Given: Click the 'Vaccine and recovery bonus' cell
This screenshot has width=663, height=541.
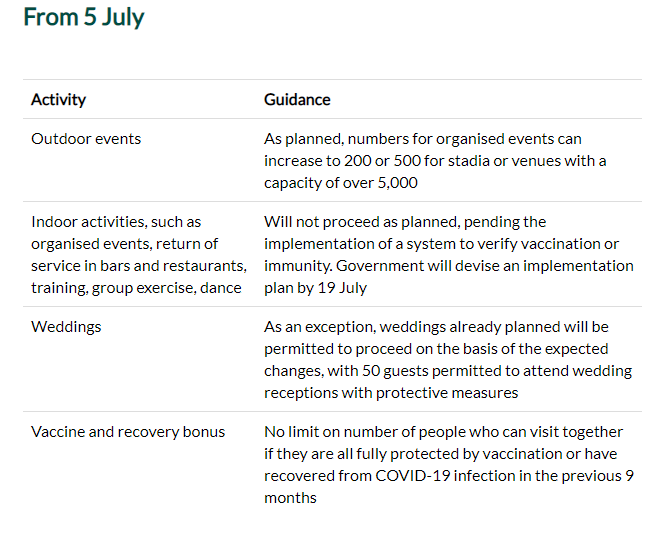Looking at the screenshot, I should 128,432.
